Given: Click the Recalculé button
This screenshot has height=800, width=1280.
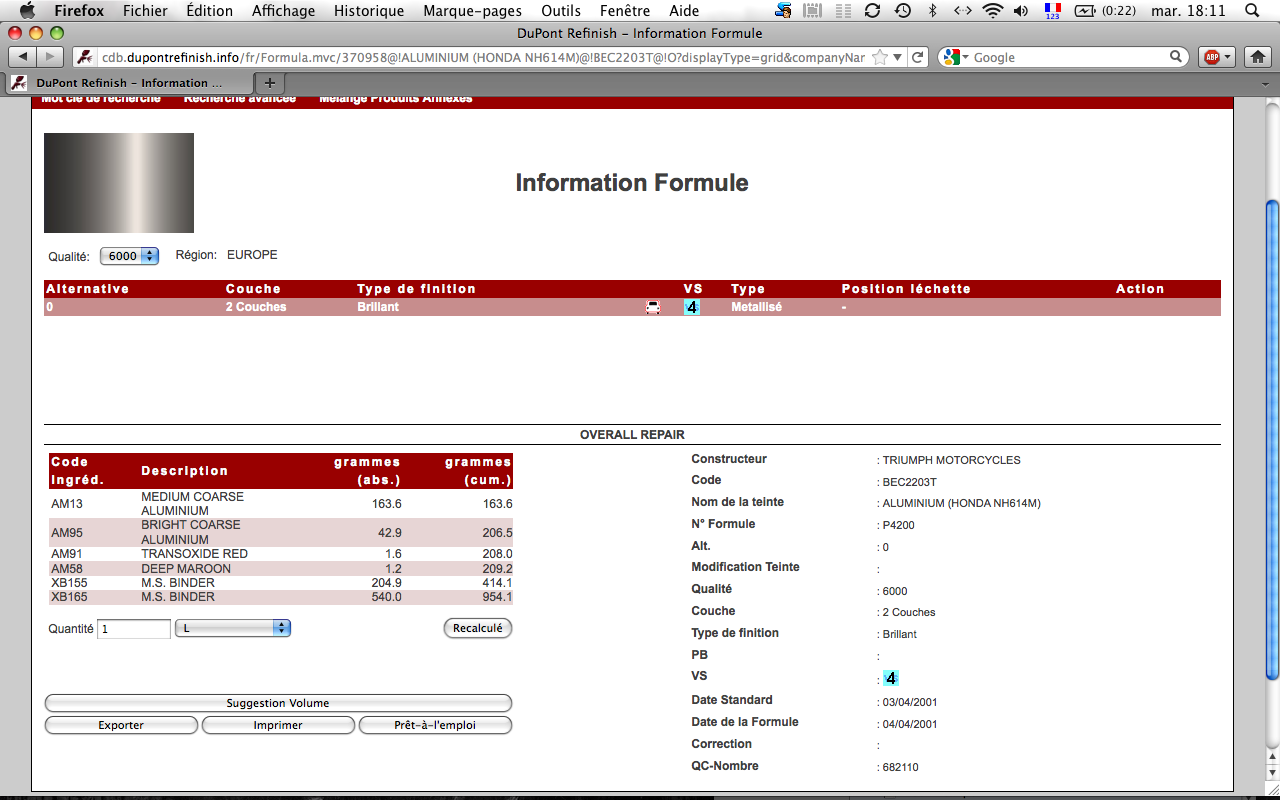Looking at the screenshot, I should point(477,628).
